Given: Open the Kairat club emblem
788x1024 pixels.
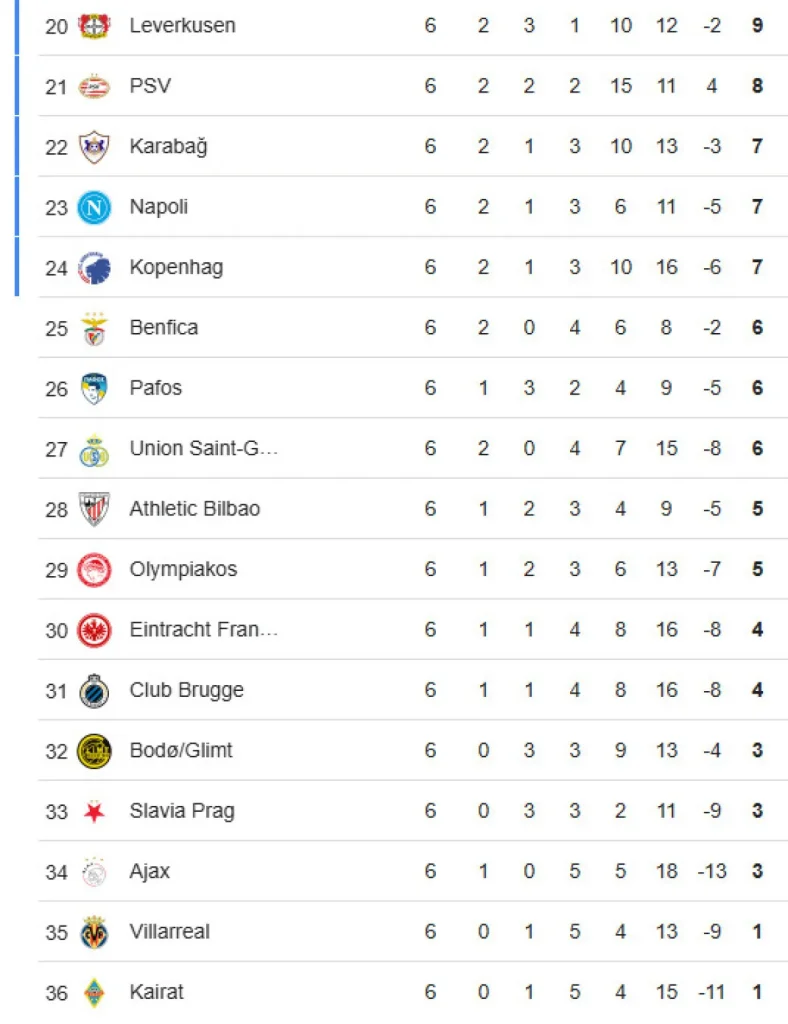Looking at the screenshot, I should [94, 992].
